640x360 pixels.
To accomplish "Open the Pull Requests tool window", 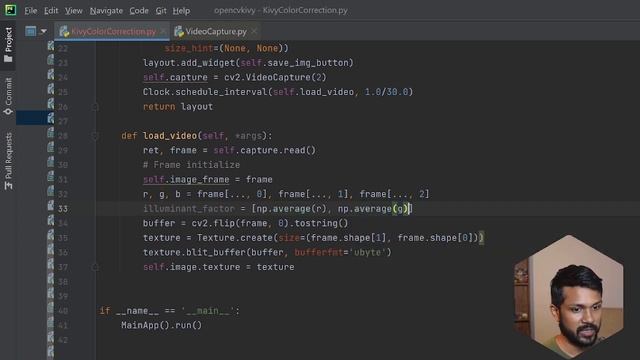I will (8, 161).
